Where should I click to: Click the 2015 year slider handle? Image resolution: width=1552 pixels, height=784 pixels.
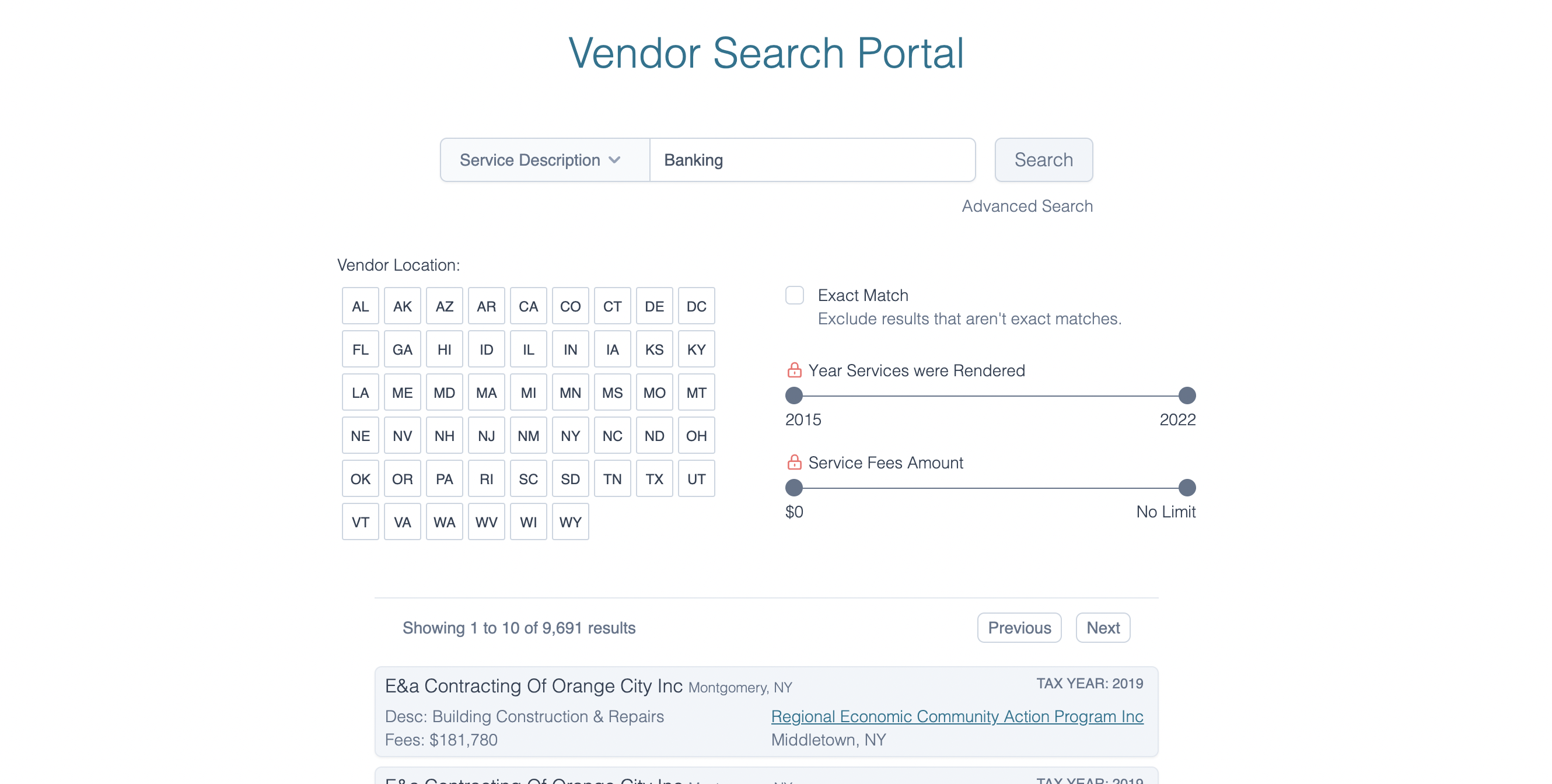click(794, 395)
